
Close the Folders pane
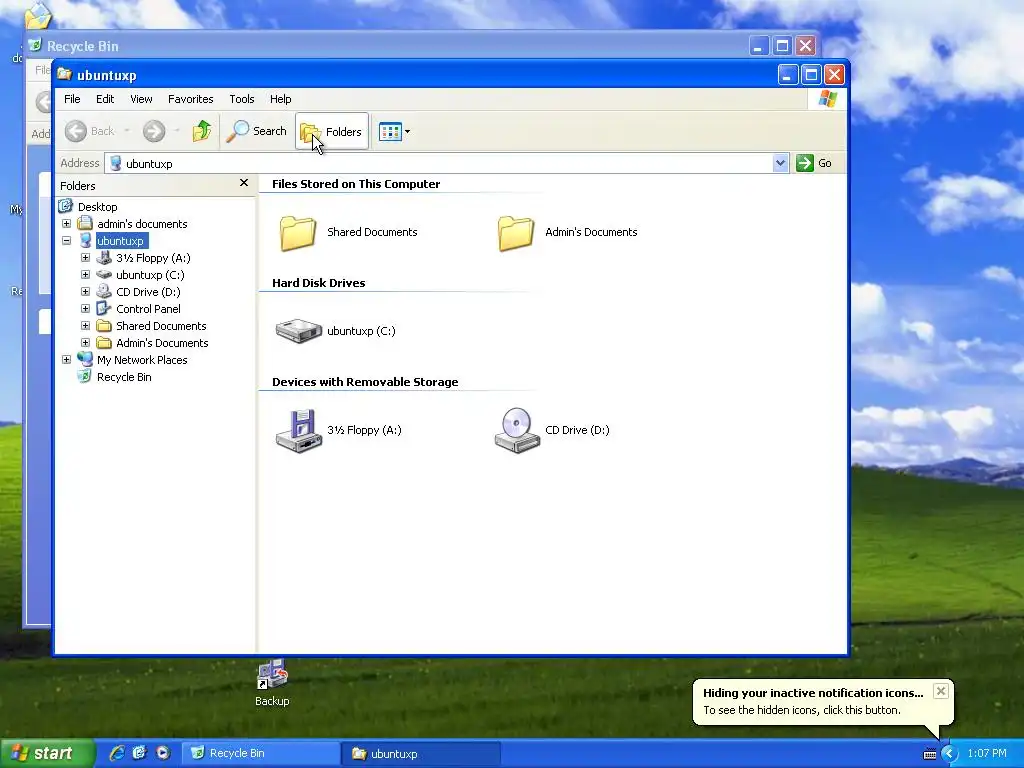(x=244, y=183)
